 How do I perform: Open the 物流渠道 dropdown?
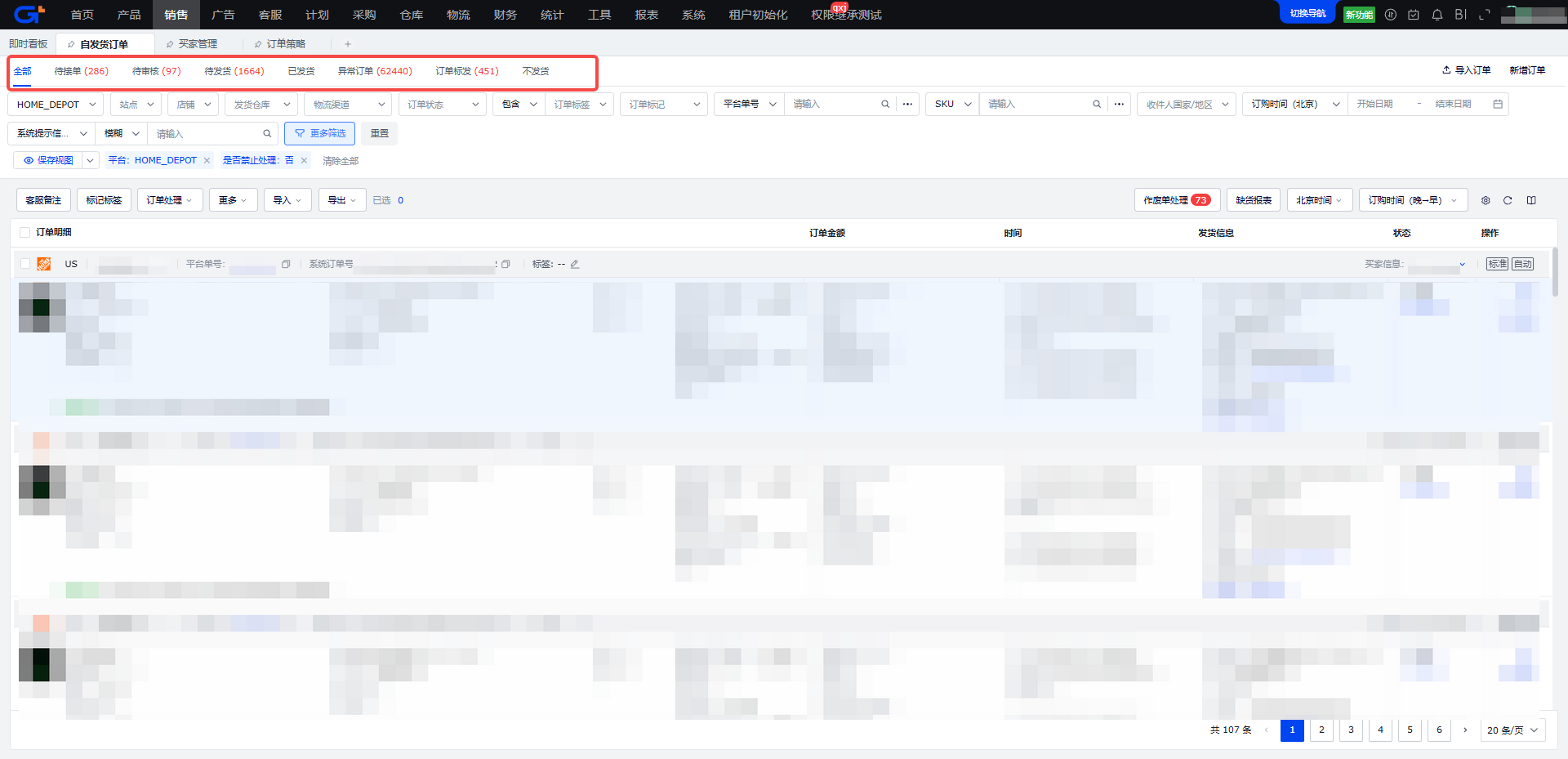click(349, 105)
